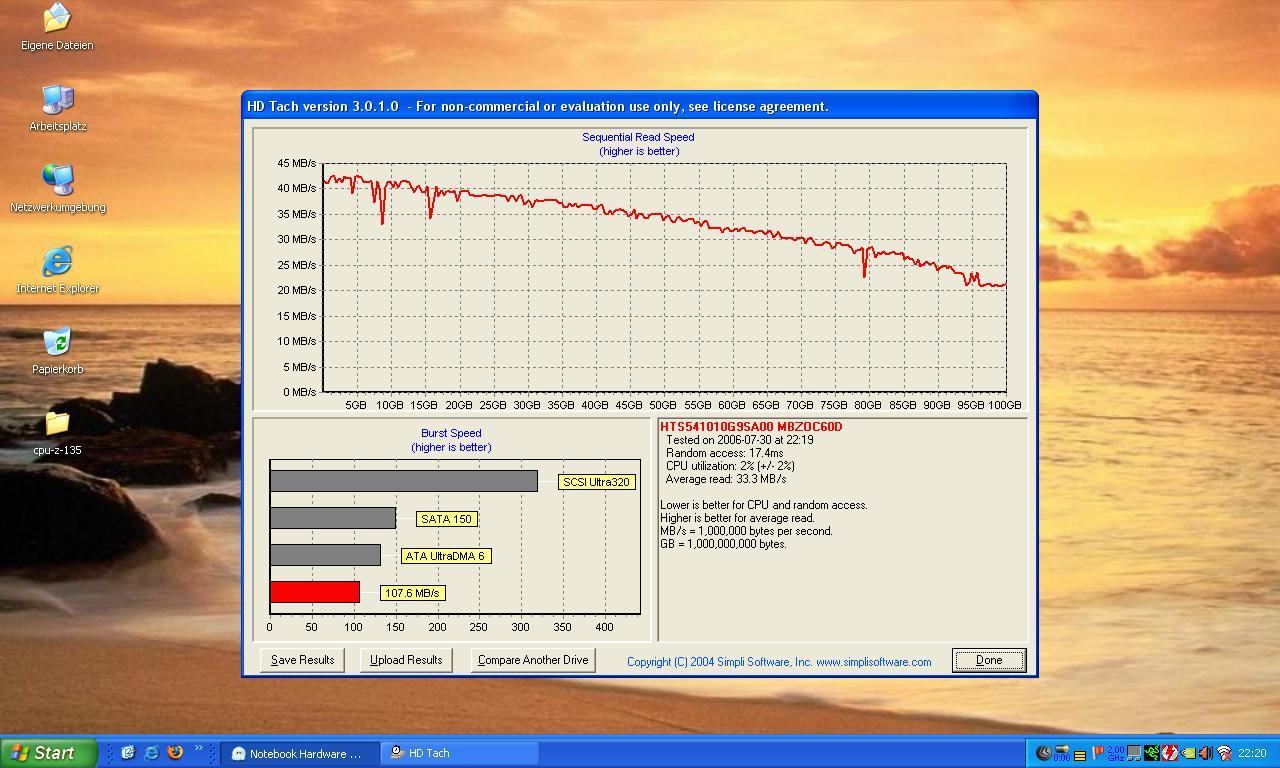The height and width of the screenshot is (768, 1280).
Task: Click the copyright line with www.simplisoftware.com
Action: point(779,662)
